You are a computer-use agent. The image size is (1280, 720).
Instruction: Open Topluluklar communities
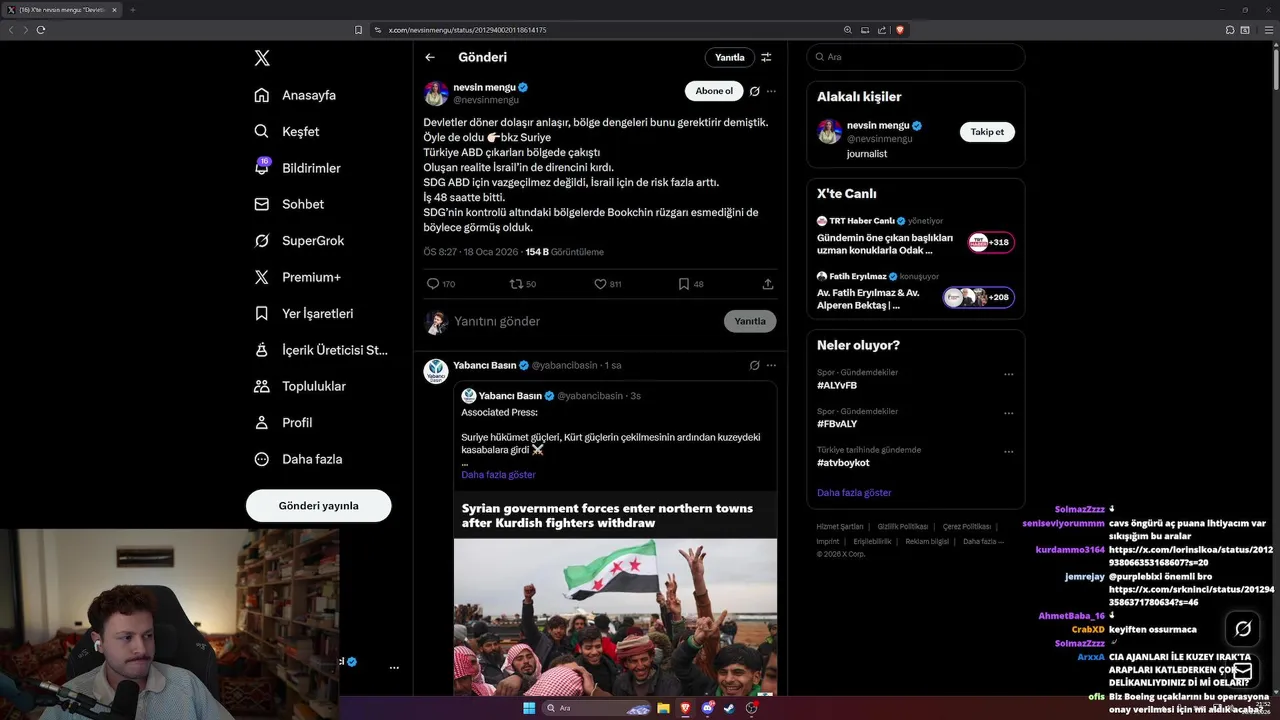click(x=300, y=386)
